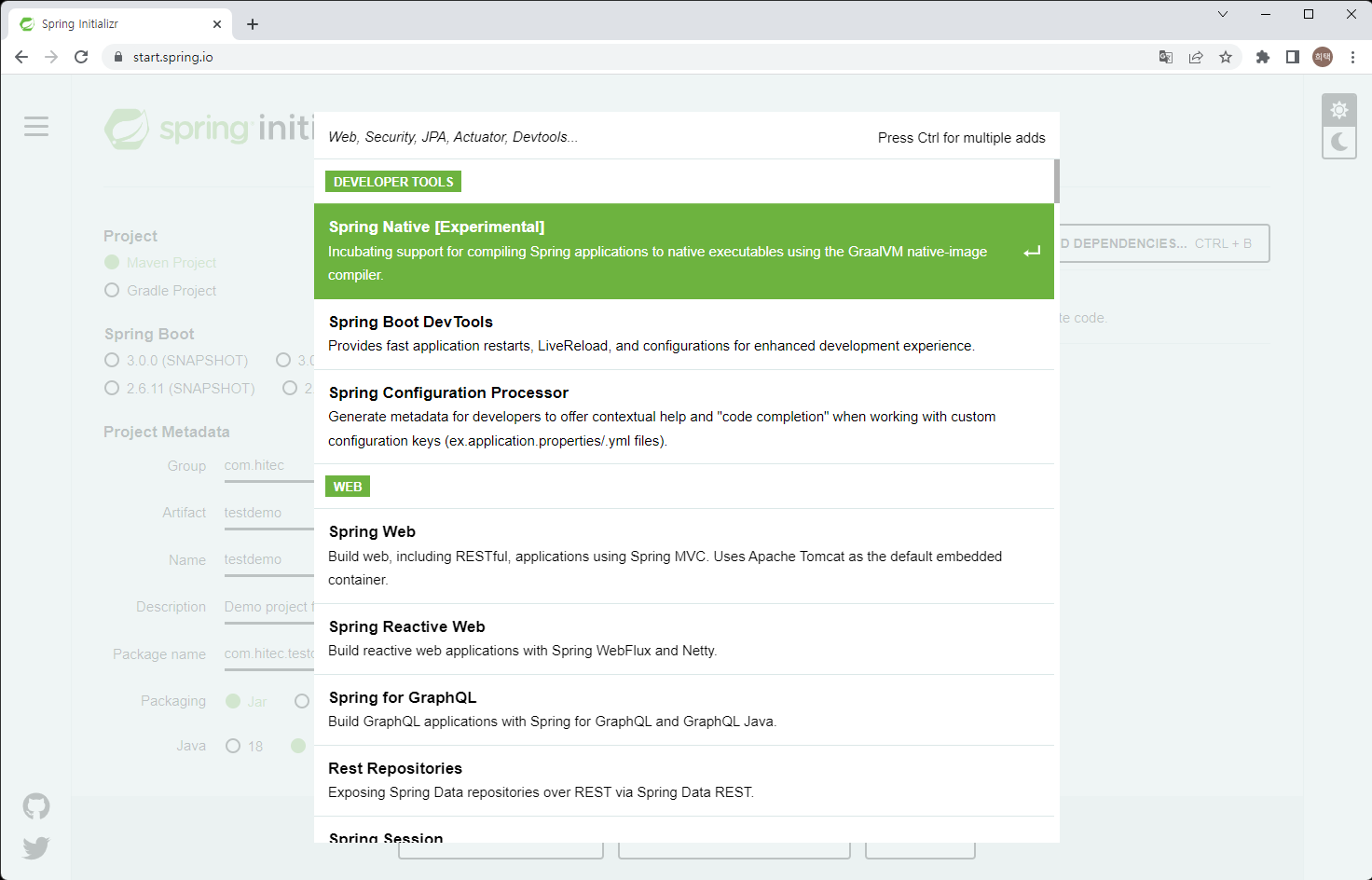Click the Name input field
The width and height of the screenshot is (1372, 880).
tap(268, 560)
